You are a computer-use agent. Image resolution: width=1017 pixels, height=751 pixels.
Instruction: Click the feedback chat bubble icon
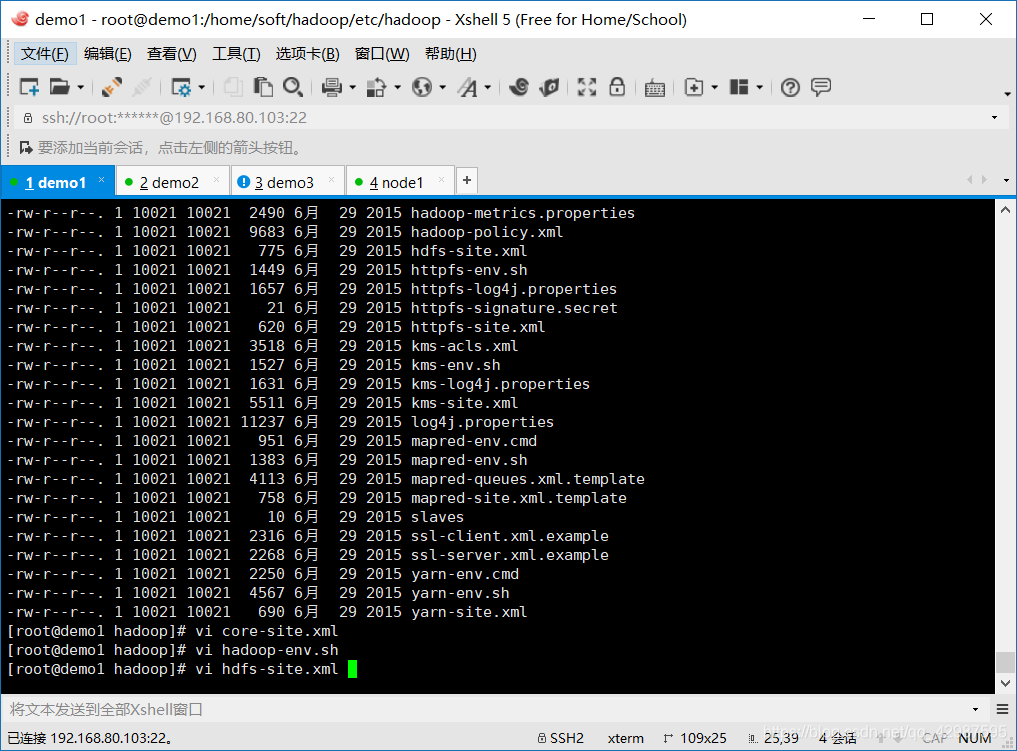[821, 87]
